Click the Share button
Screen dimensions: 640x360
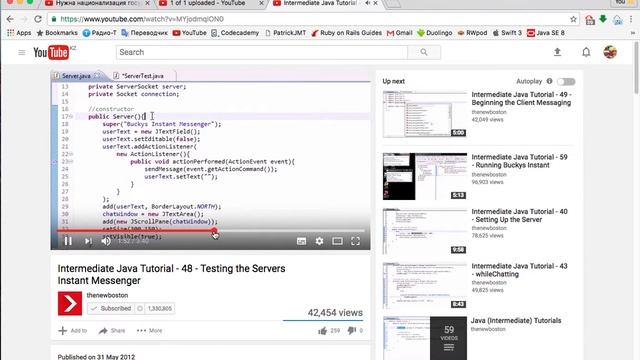pyautogui.click(x=112, y=331)
